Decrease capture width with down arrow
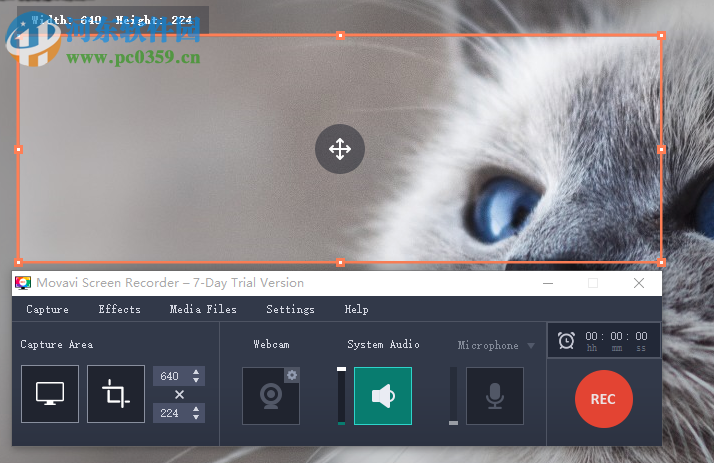This screenshot has width=714, height=463. coord(196,380)
